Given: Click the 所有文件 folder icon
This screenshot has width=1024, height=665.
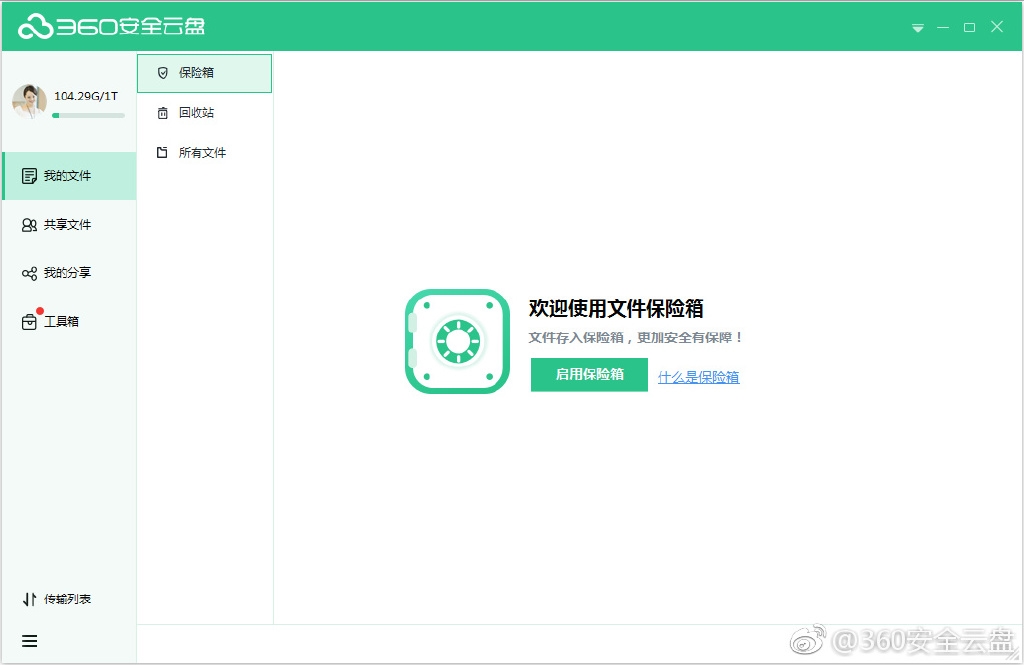Looking at the screenshot, I should coord(163,153).
